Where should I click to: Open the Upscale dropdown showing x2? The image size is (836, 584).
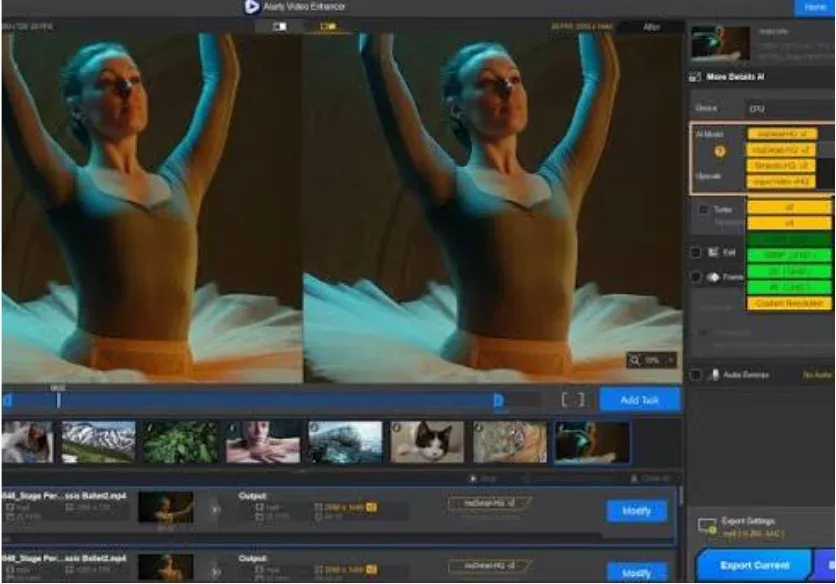789,207
